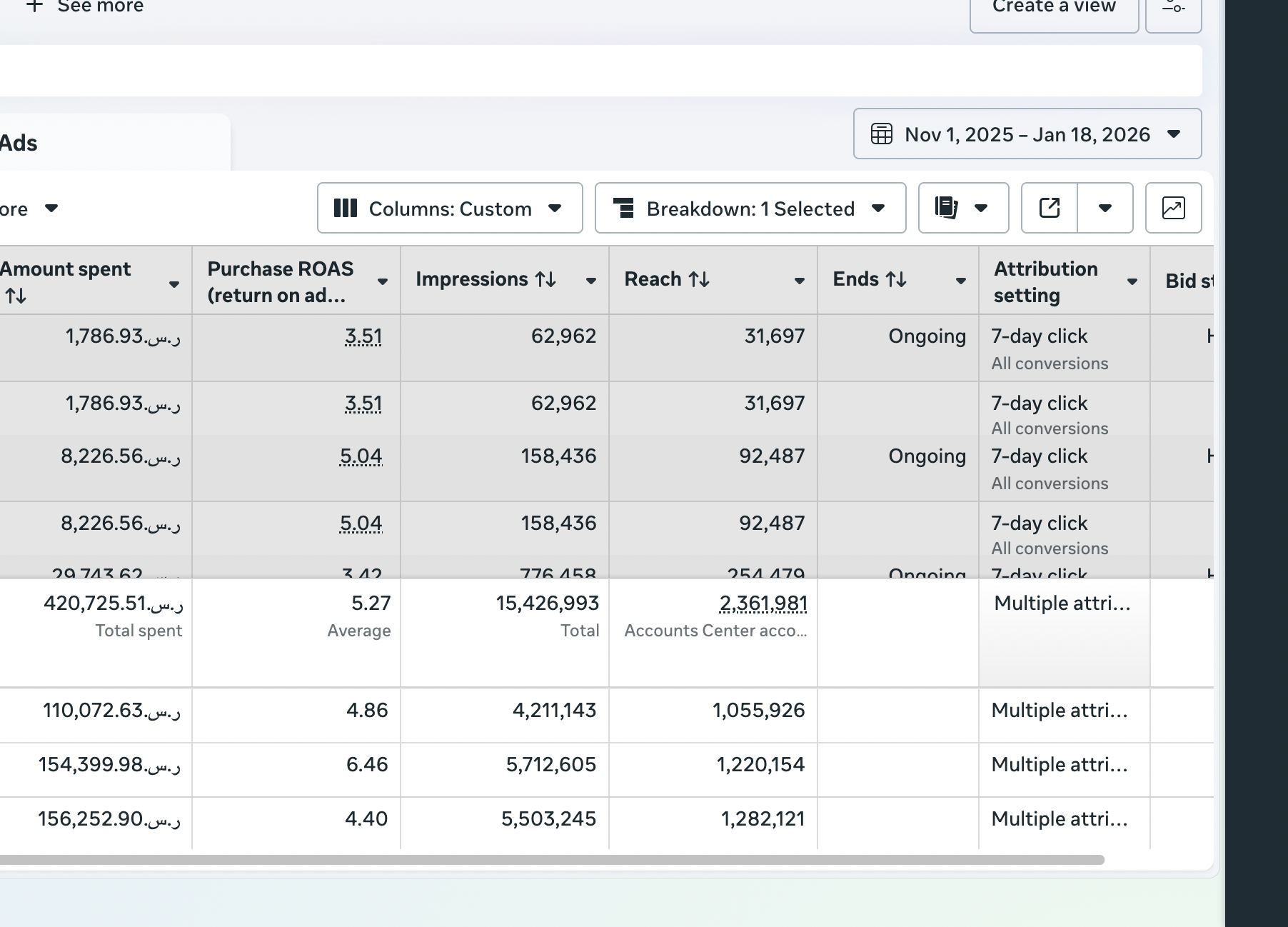Sort by Reach column arrows
This screenshot has height=927, width=1288.
tap(699, 279)
